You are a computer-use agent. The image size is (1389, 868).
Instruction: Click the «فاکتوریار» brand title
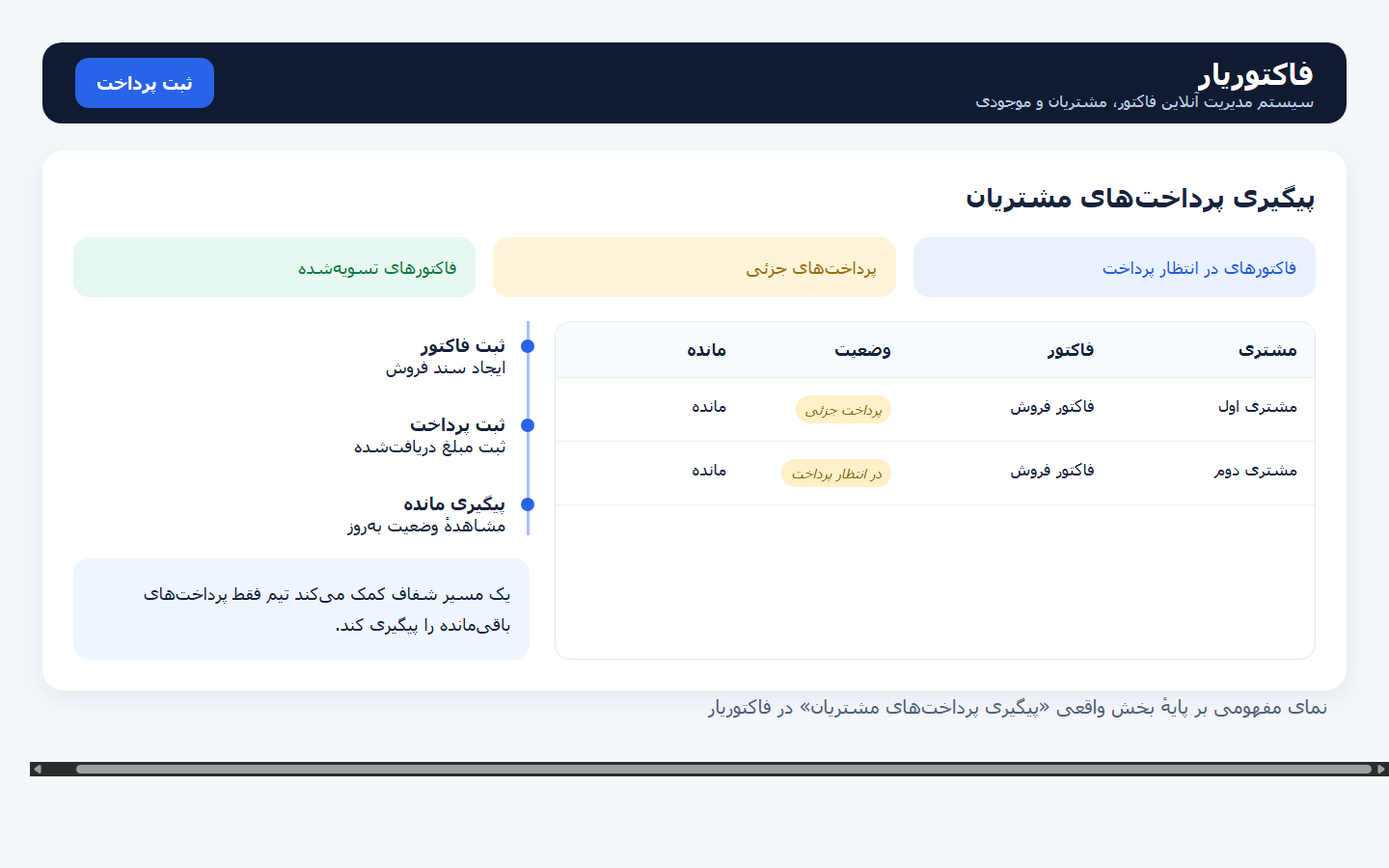click(x=1256, y=74)
